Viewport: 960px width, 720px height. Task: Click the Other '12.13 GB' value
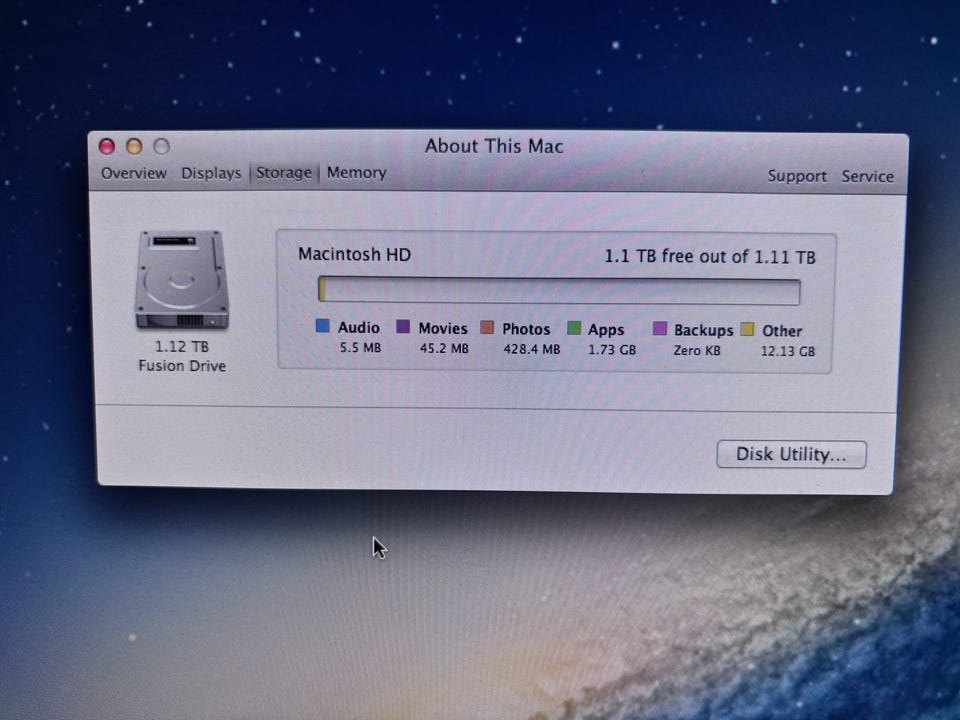click(787, 351)
